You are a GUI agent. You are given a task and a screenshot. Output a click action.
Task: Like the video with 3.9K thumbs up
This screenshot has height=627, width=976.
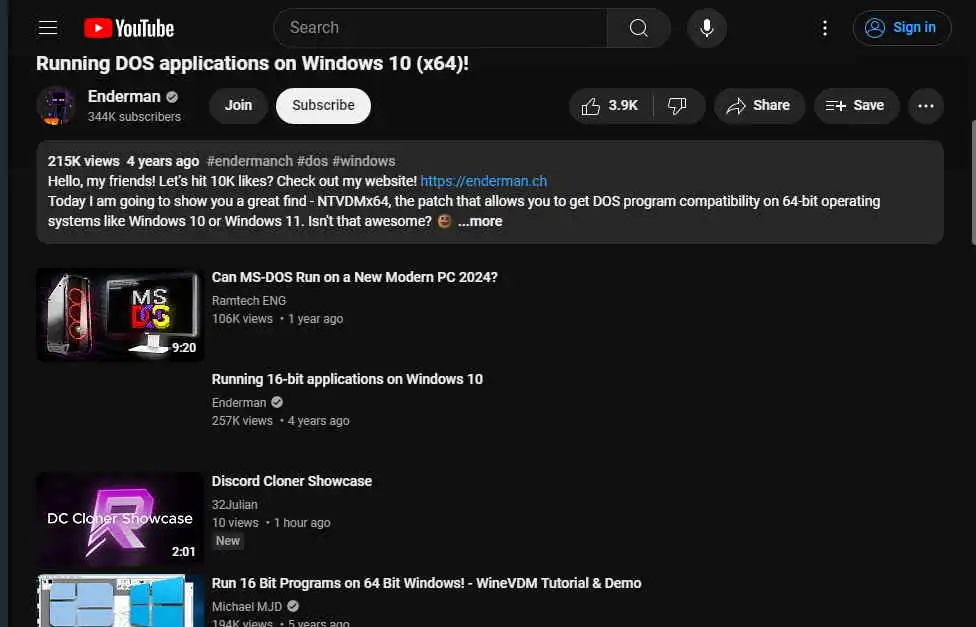click(x=610, y=106)
